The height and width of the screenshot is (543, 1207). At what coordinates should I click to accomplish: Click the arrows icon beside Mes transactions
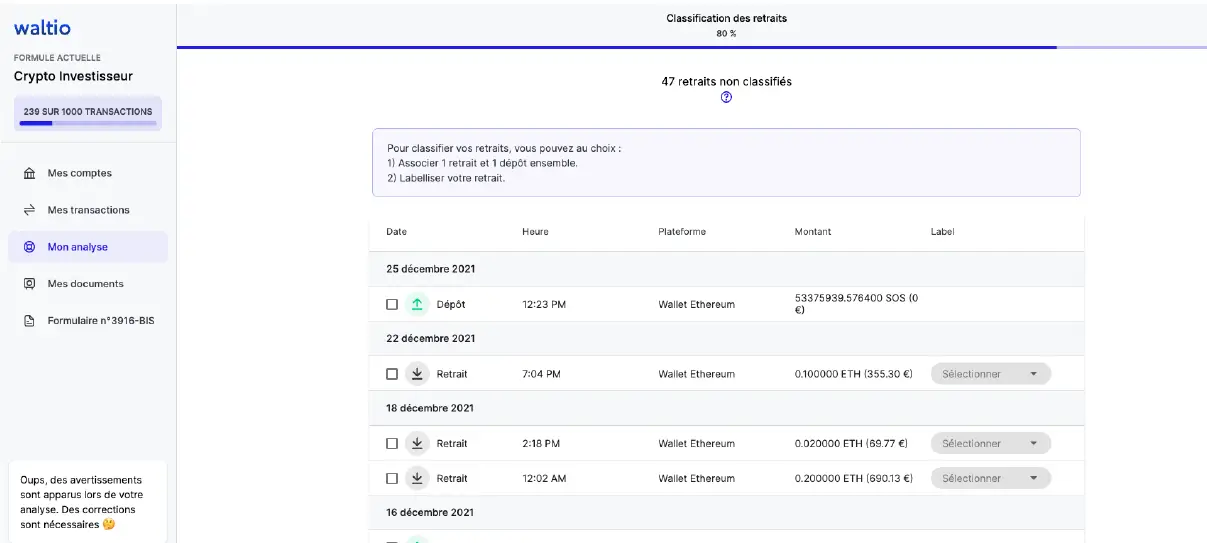tap(29, 211)
